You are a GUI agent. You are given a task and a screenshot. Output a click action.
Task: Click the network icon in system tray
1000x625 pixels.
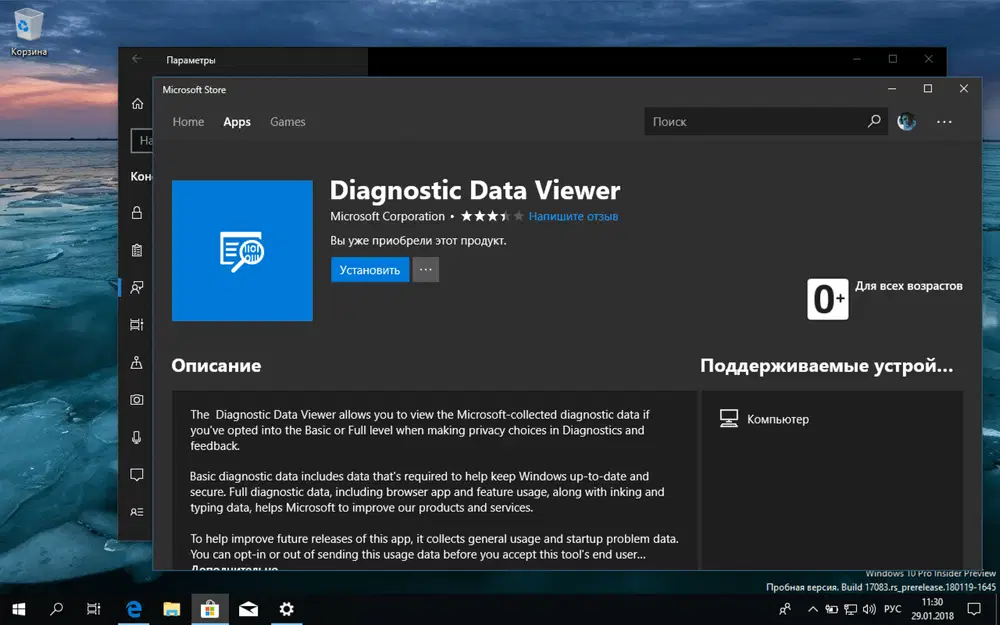point(850,609)
